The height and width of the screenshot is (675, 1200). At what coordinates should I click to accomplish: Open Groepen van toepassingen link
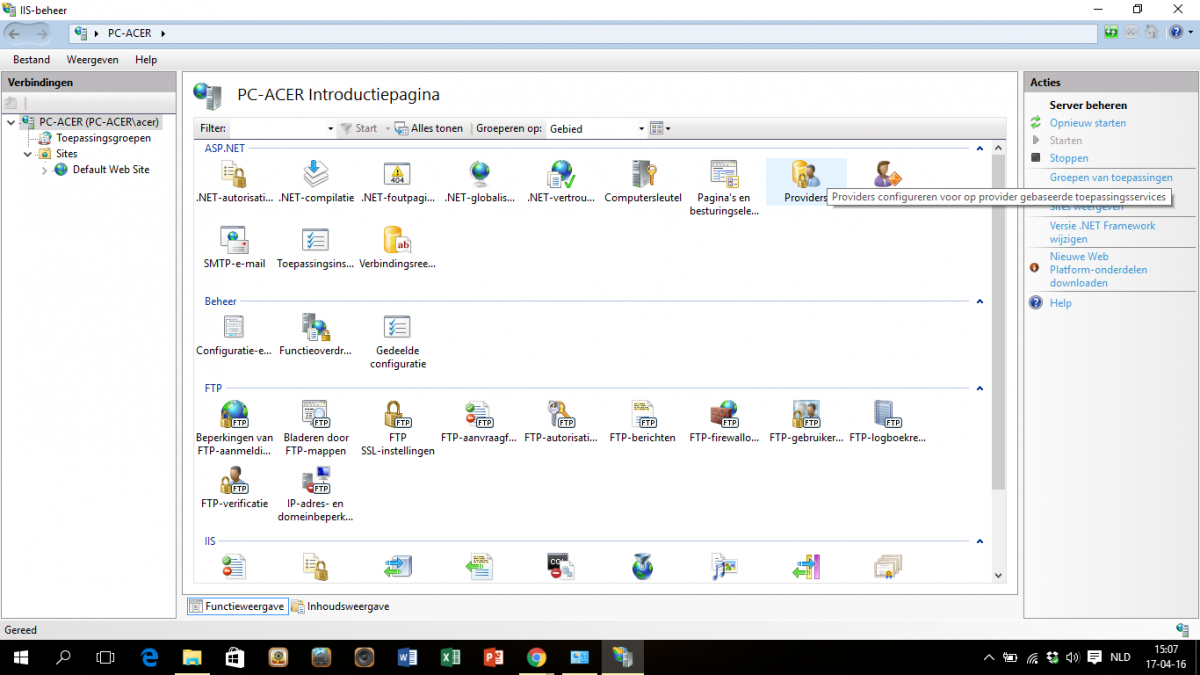(1111, 177)
